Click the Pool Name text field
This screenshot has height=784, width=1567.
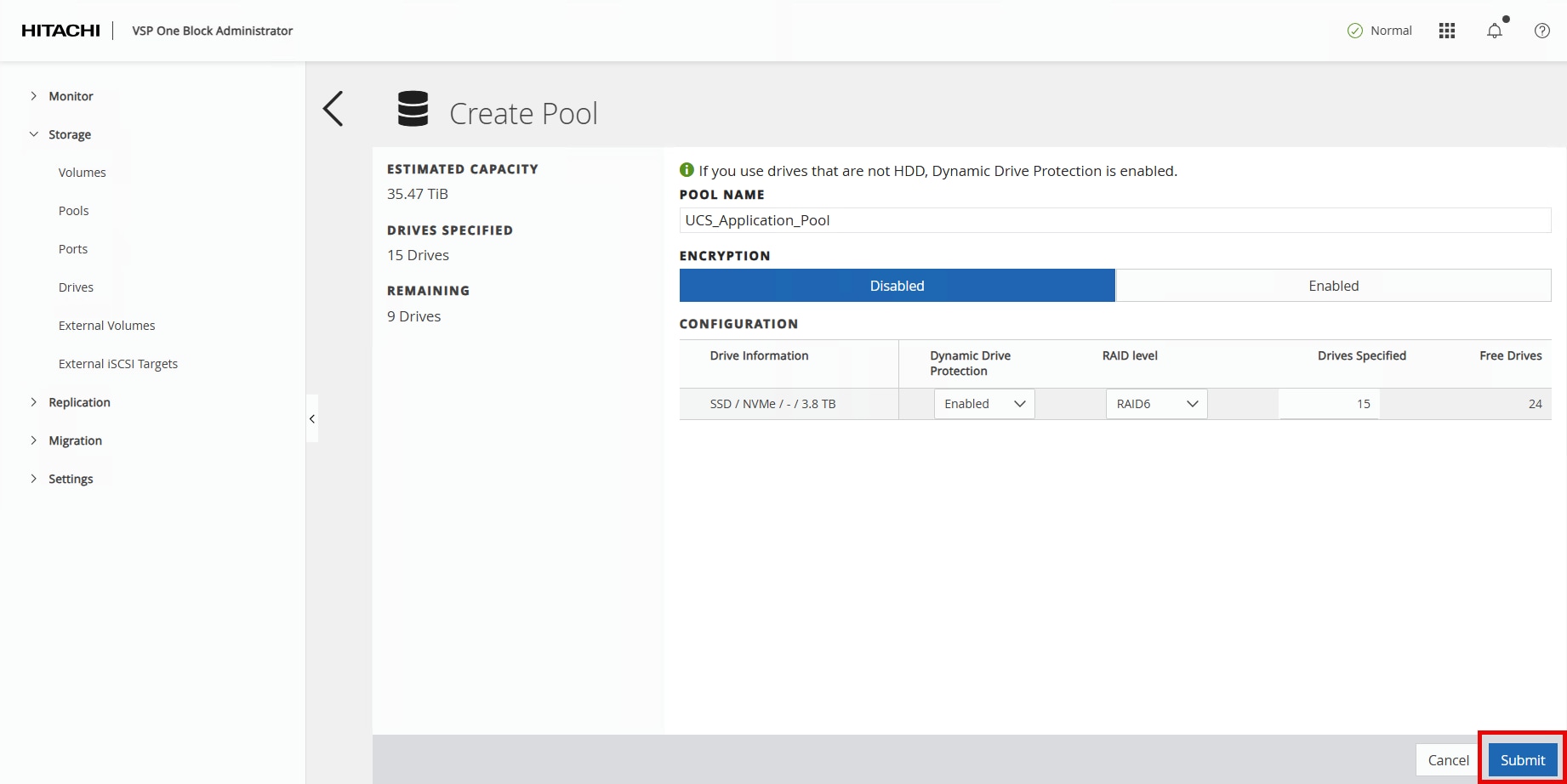1114,220
